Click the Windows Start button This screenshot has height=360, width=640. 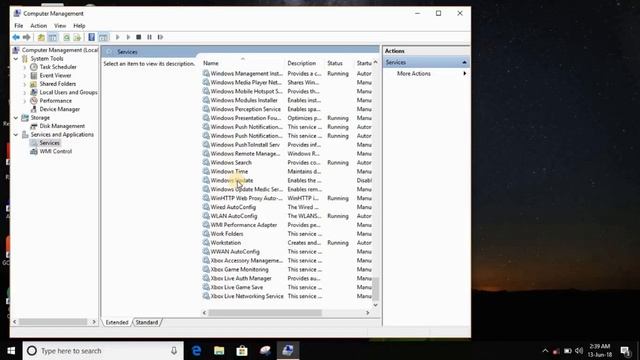(11, 351)
